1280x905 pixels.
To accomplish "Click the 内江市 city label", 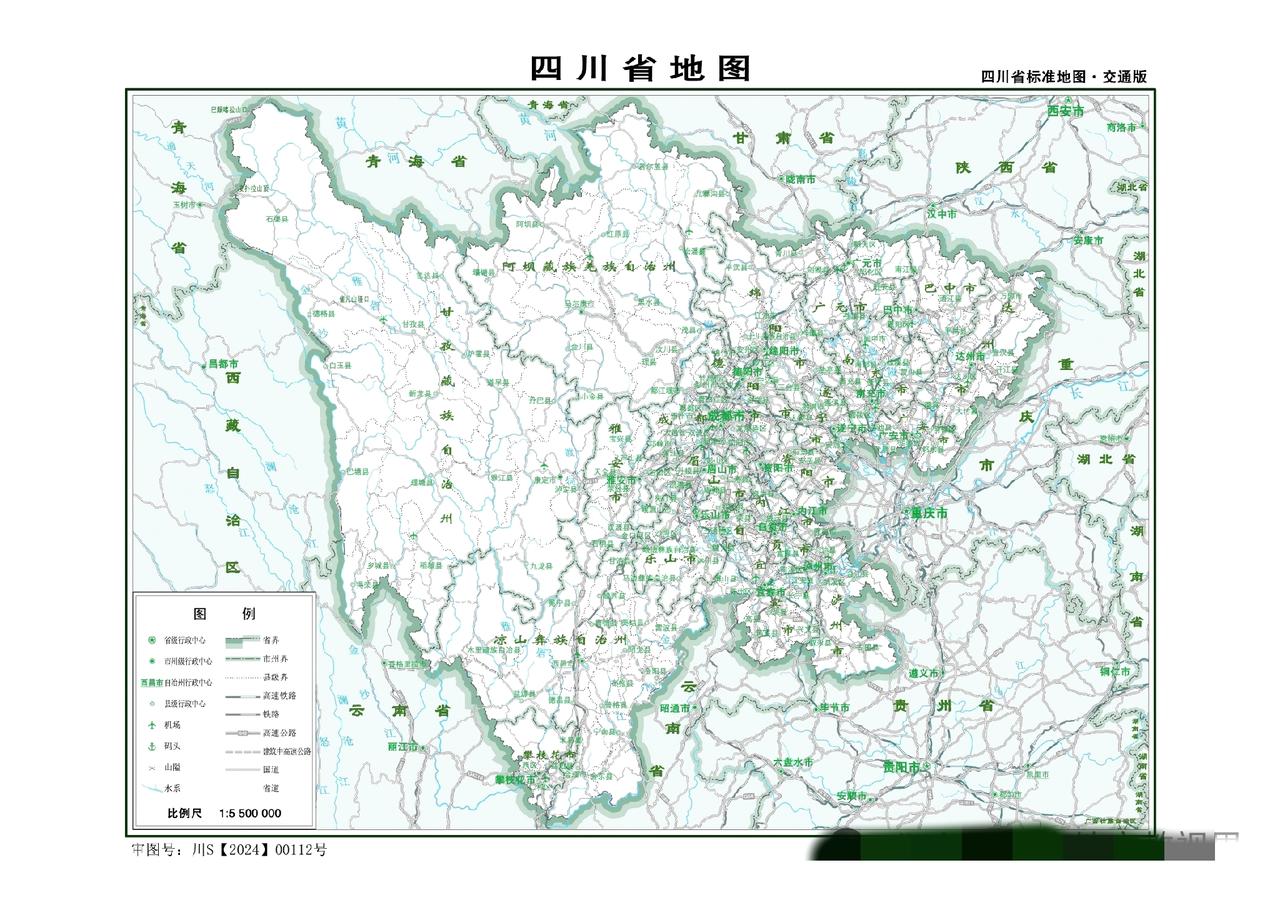I will pyautogui.click(x=811, y=511).
